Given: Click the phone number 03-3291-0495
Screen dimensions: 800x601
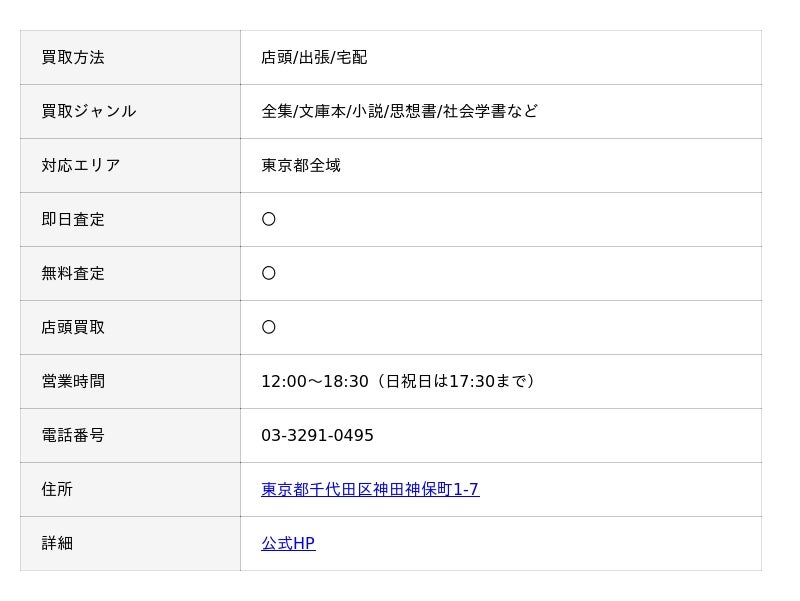Looking at the screenshot, I should [x=317, y=435].
